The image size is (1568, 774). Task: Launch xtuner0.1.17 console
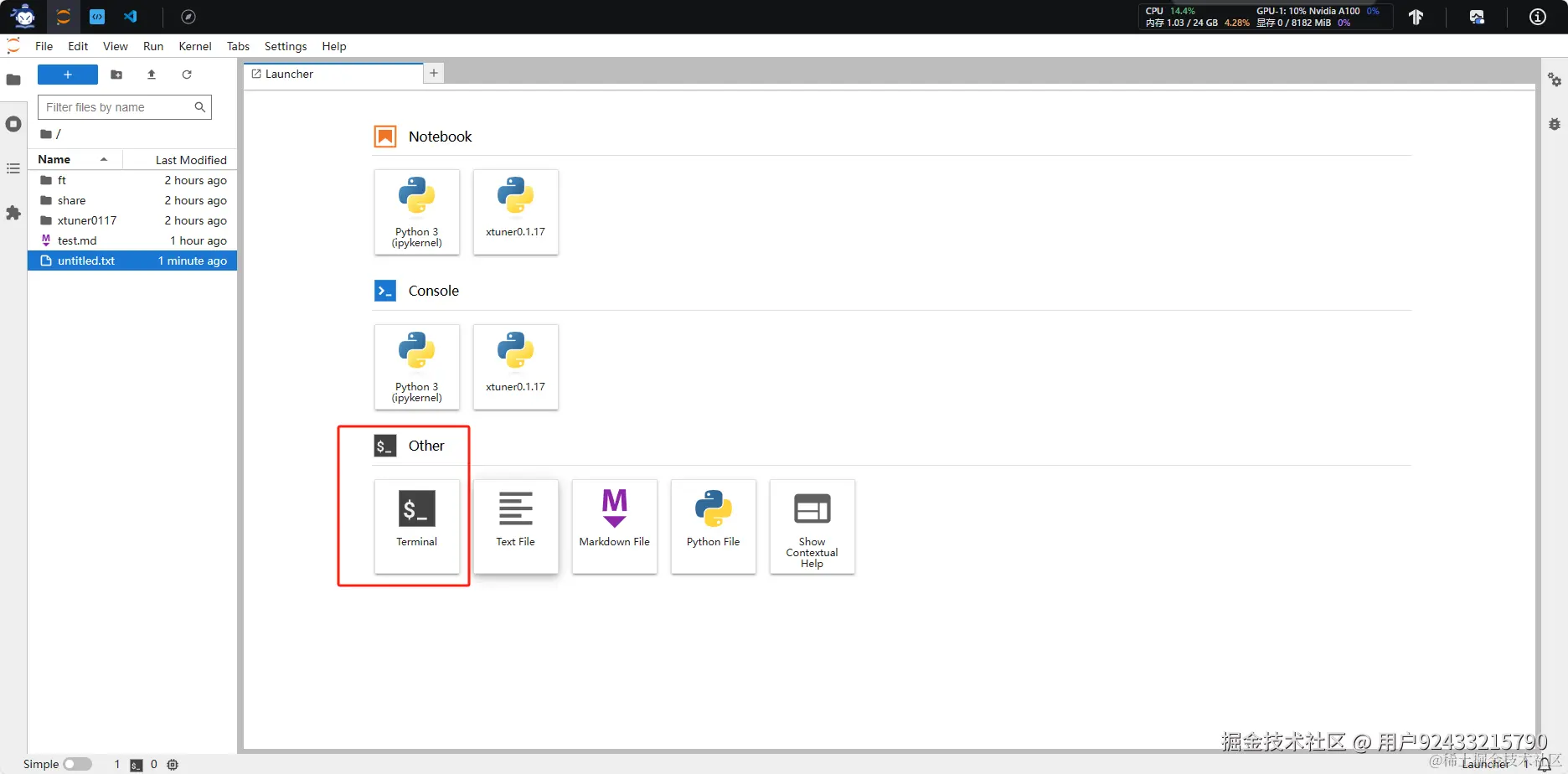516,367
